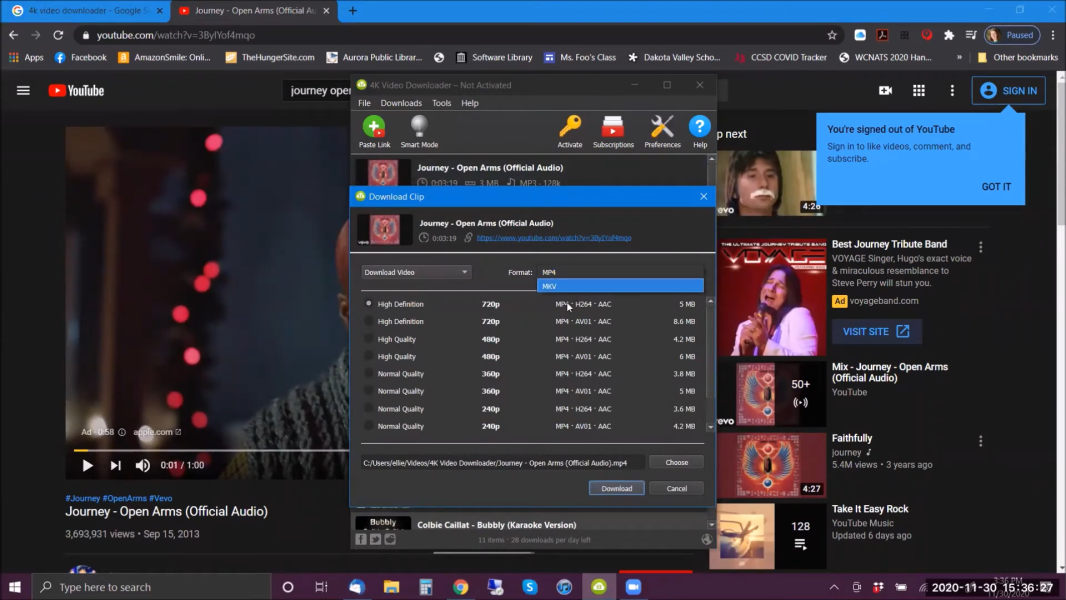Open the Format MP4 combo box

[x=620, y=272]
